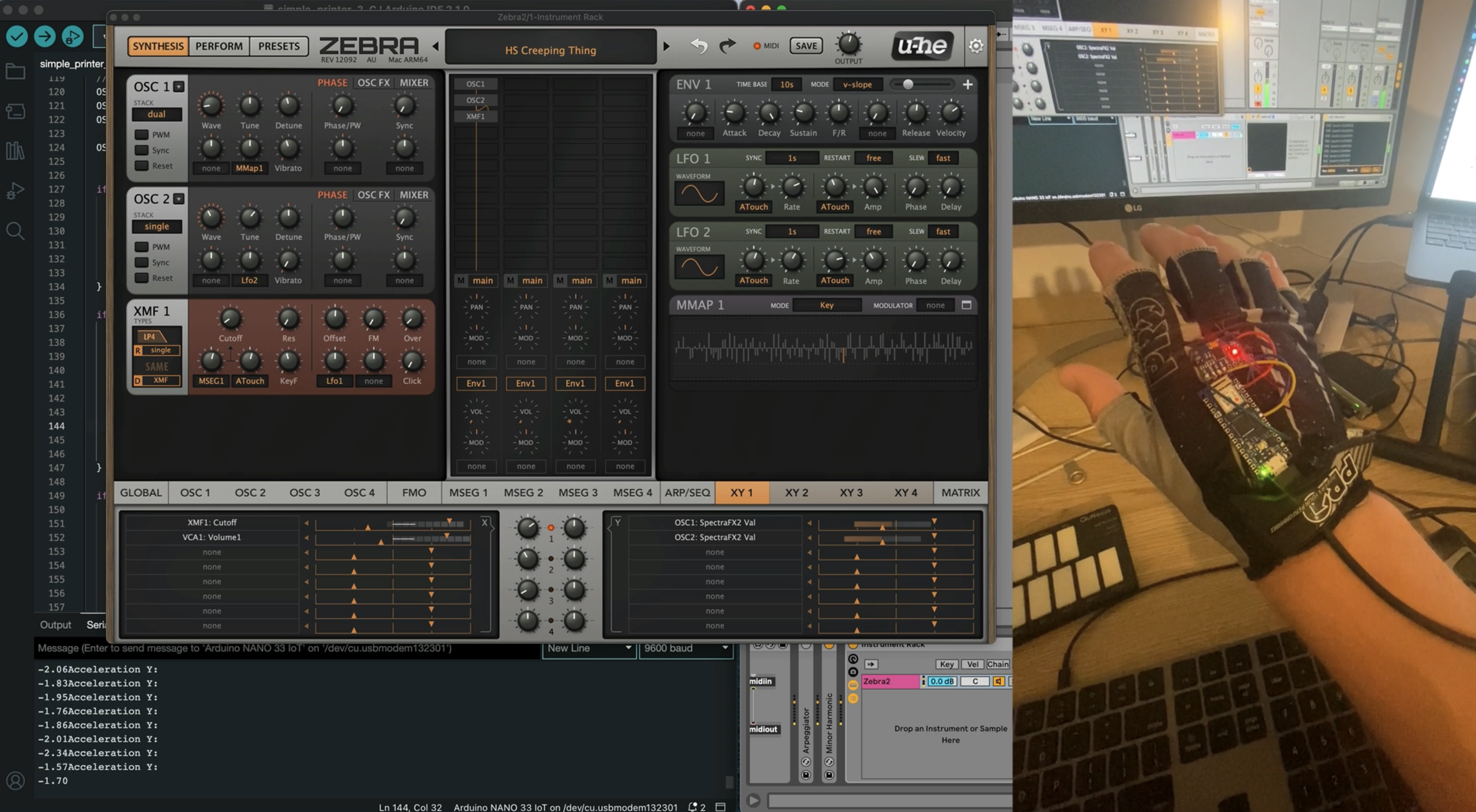This screenshot has width=1476, height=812.
Task: Switch to the PRESETS page tab
Action: click(279, 46)
